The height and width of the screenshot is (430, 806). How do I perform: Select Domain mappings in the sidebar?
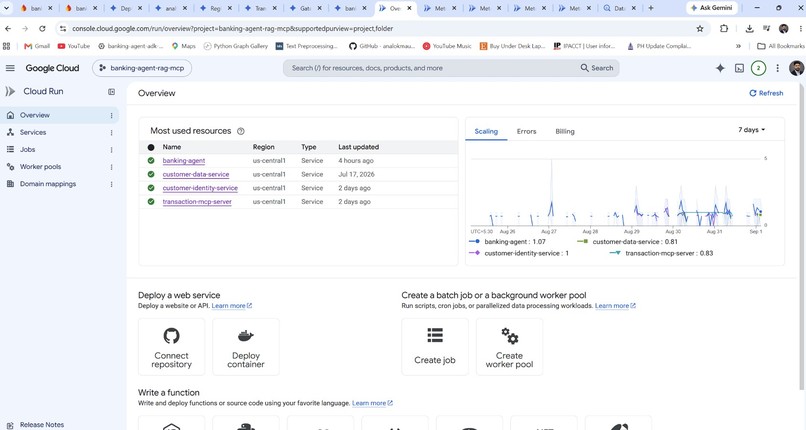pos(48,184)
